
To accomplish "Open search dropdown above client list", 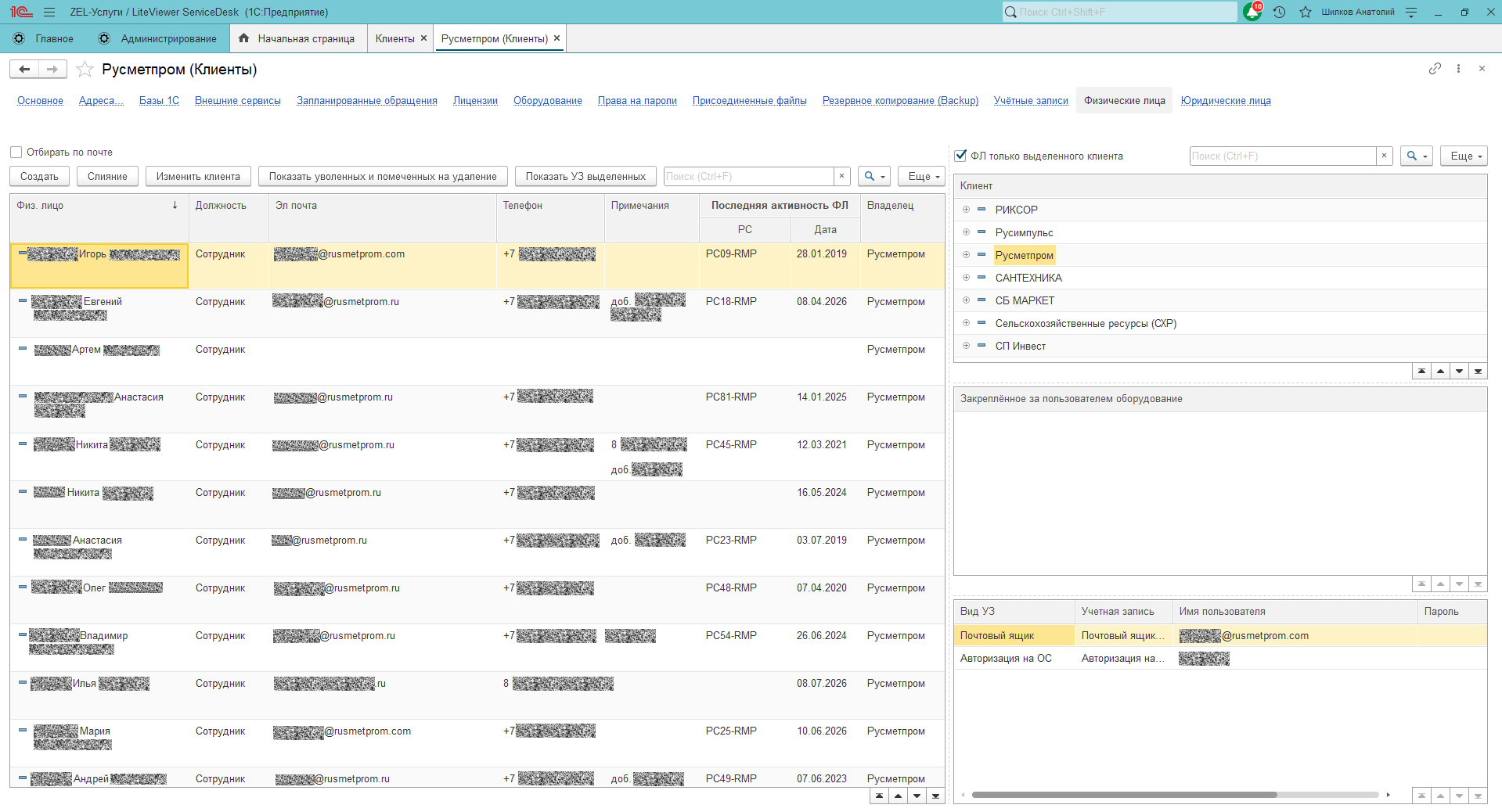I will [x=1417, y=156].
